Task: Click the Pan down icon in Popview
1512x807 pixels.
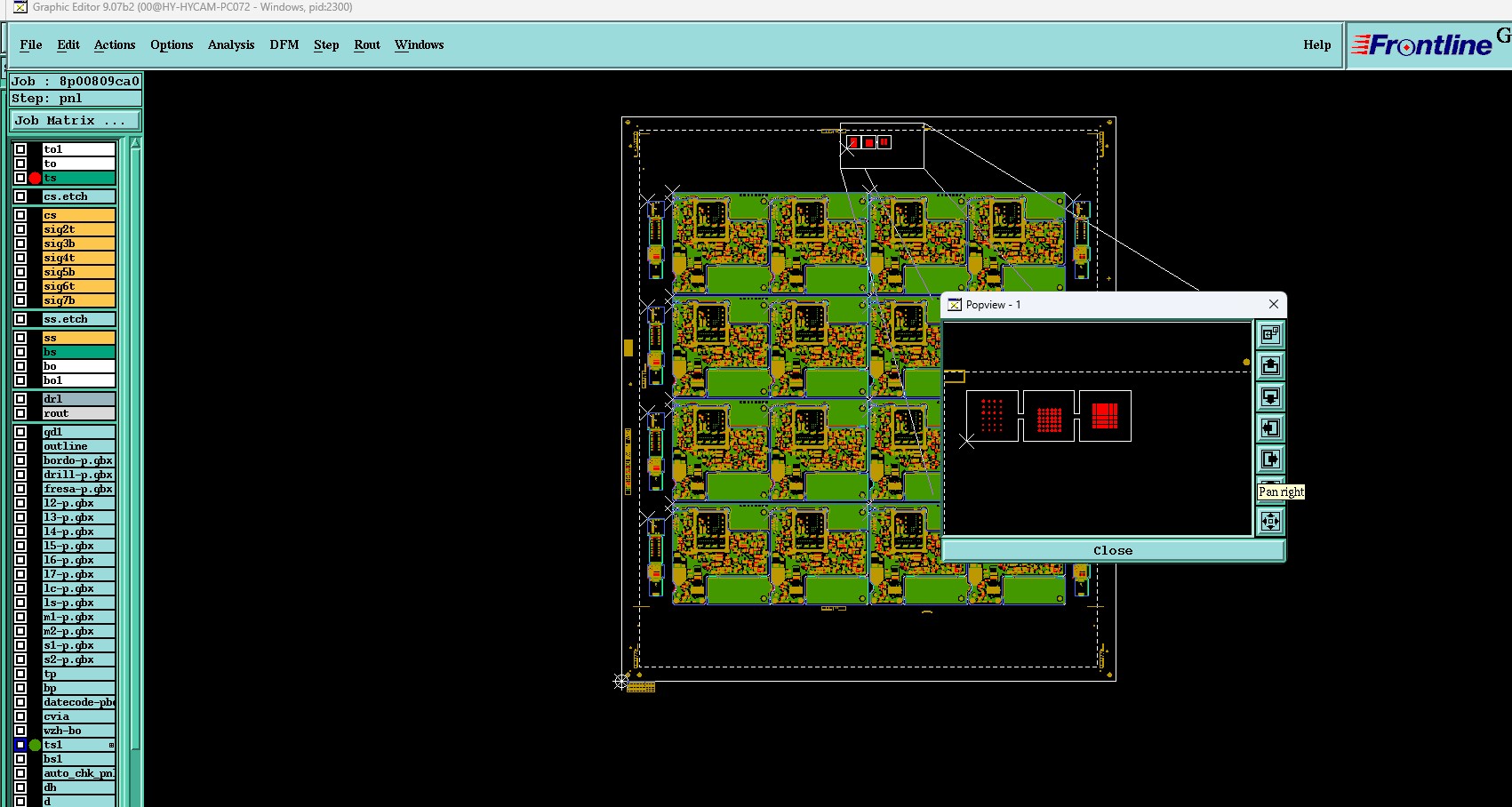Action: 1270,397
